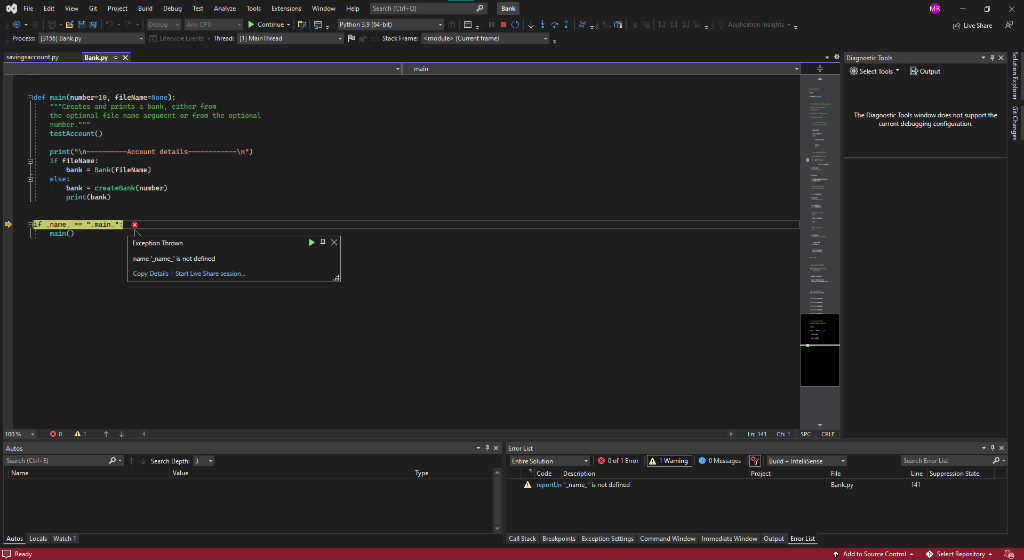
Task: Click the split editor icon above scrollbar
Action: click(820, 69)
